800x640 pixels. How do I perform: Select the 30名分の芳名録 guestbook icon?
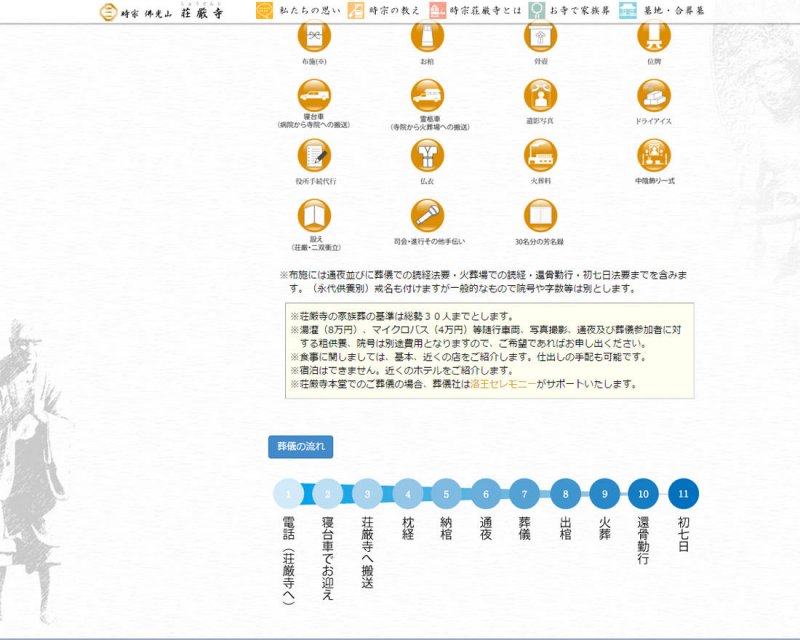pyautogui.click(x=540, y=215)
